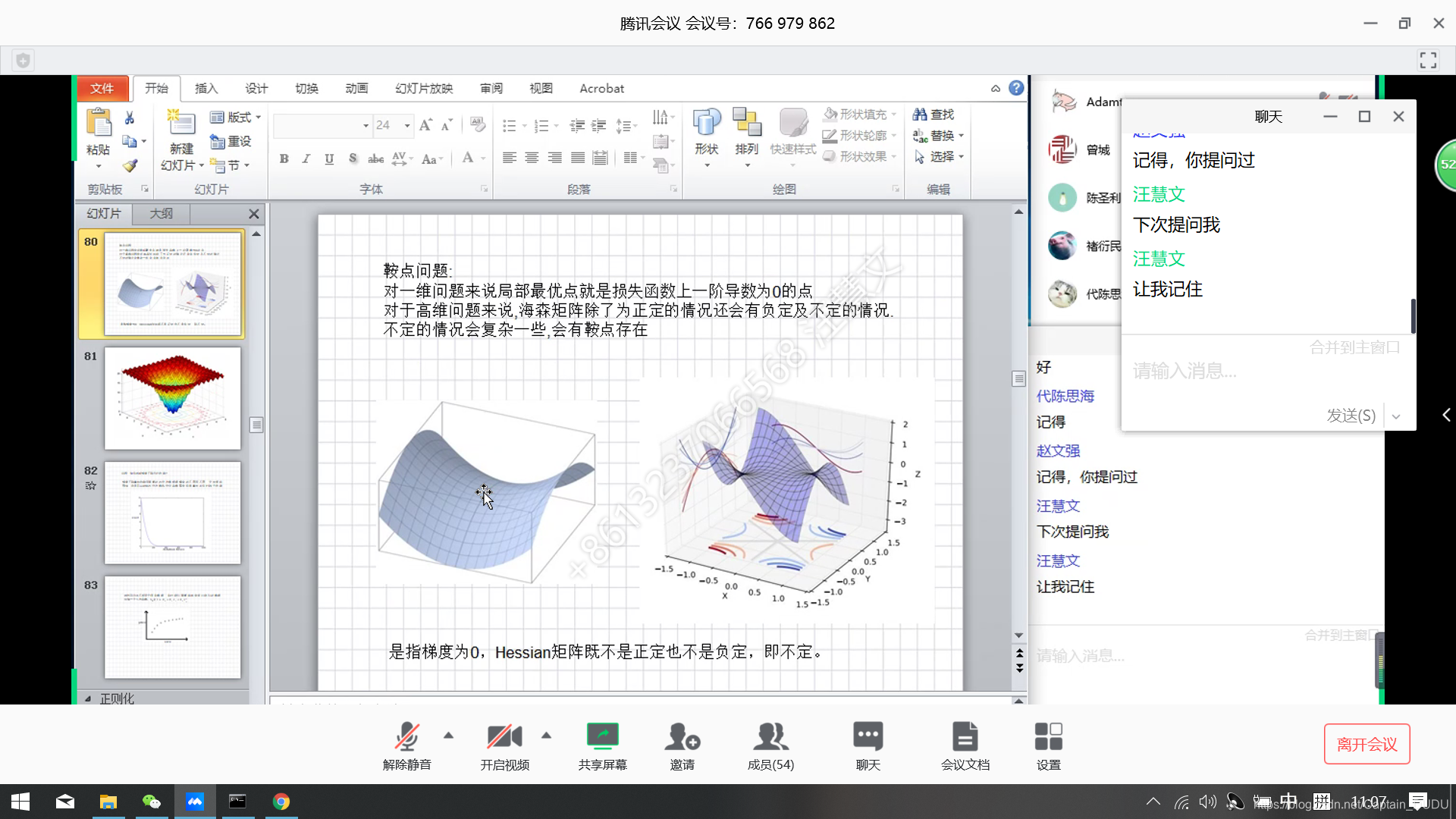Click merge to main window link in chat popup
The image size is (1456, 819).
(x=1354, y=347)
